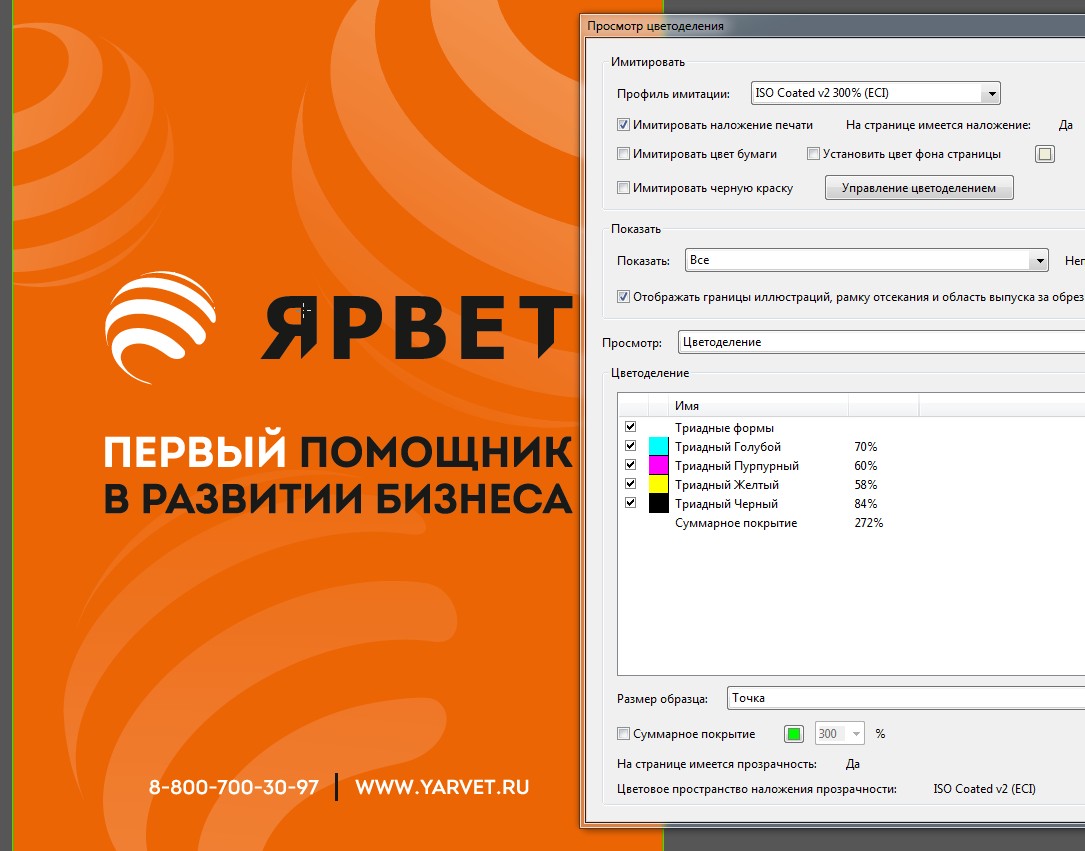Click the 84% value for Черный

point(866,504)
